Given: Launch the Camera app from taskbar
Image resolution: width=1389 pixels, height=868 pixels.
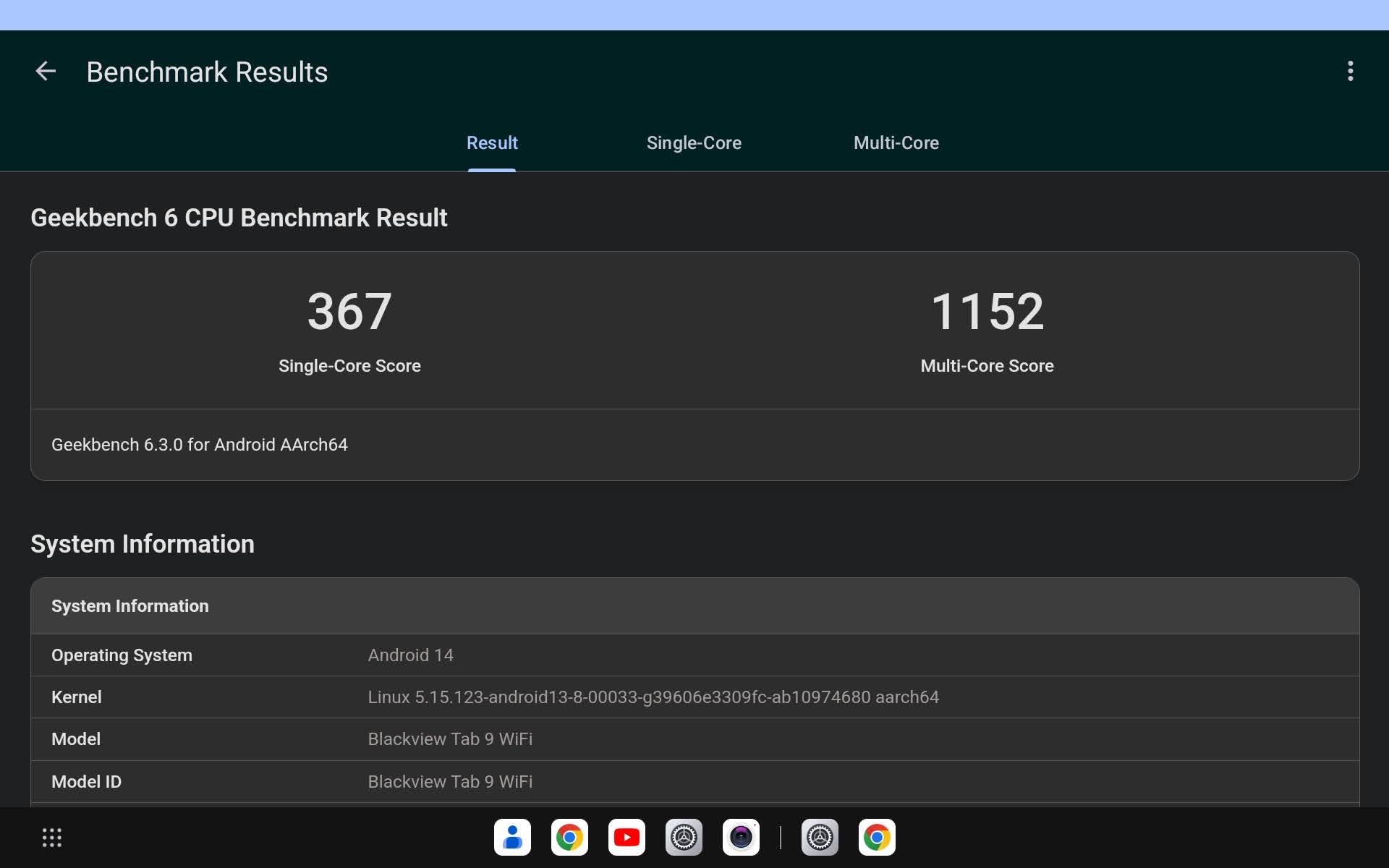Looking at the screenshot, I should (741, 838).
